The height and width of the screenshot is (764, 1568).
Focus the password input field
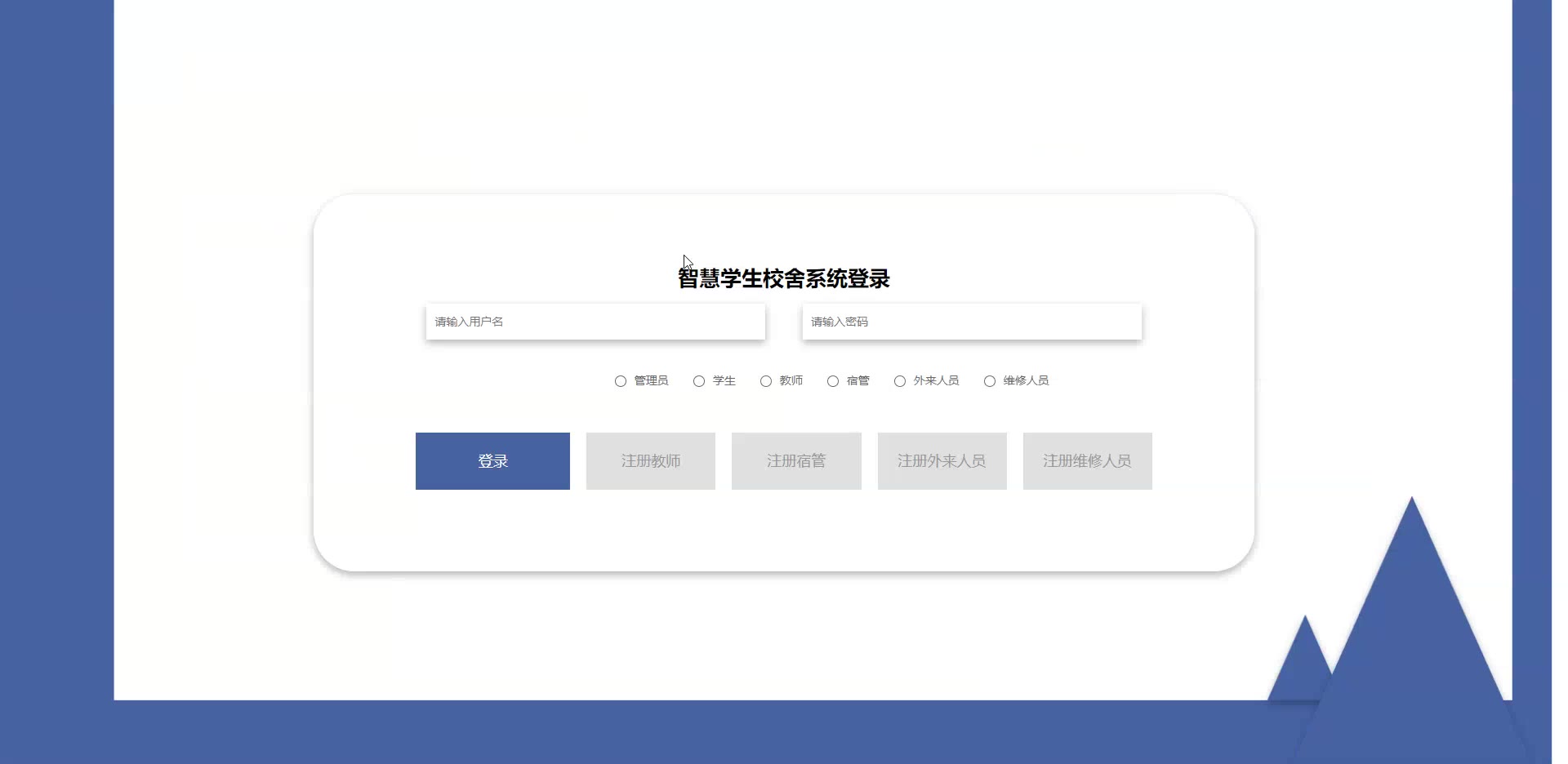(972, 322)
